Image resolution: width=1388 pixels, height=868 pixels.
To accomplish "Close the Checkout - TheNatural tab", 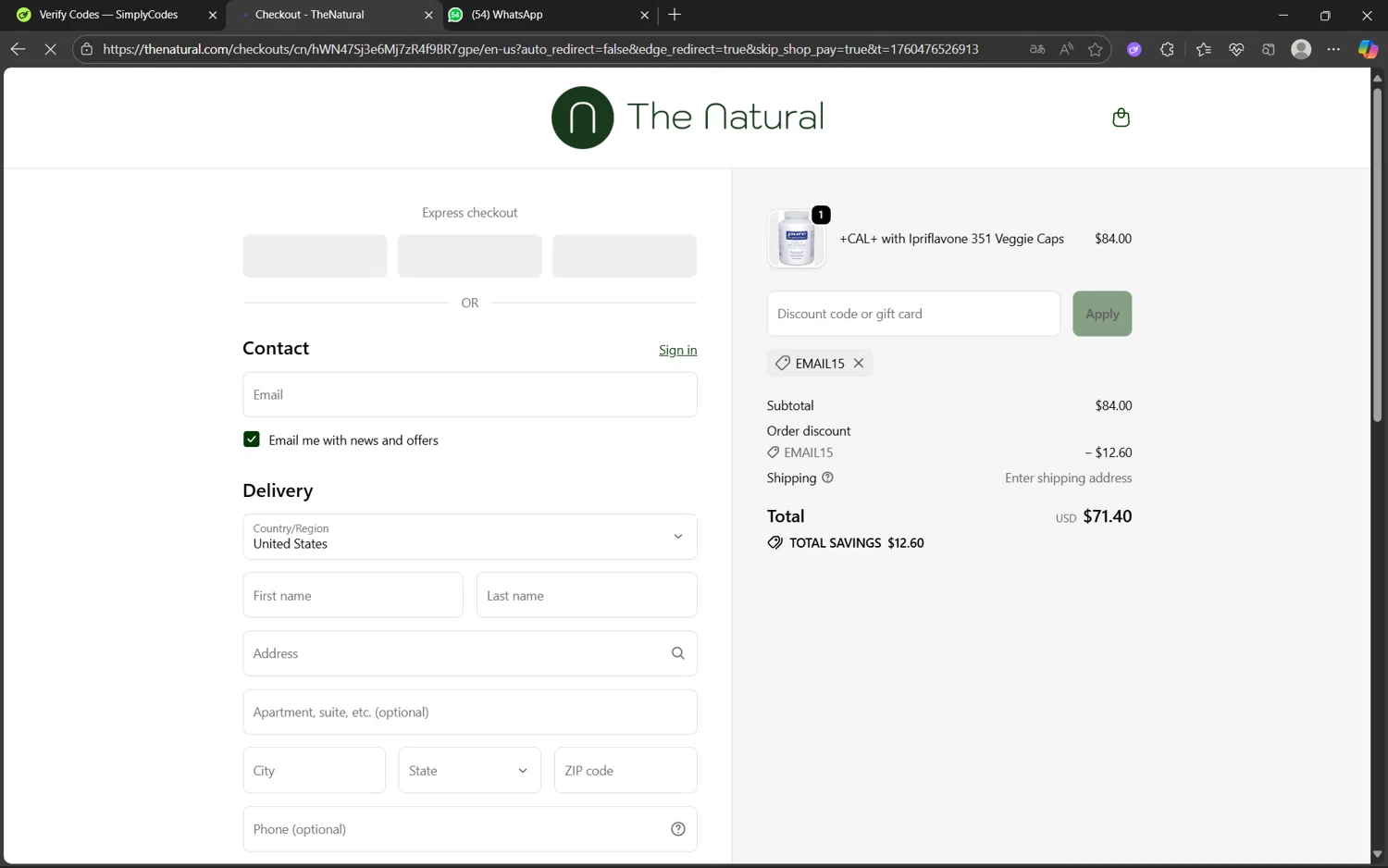I will pos(428,15).
